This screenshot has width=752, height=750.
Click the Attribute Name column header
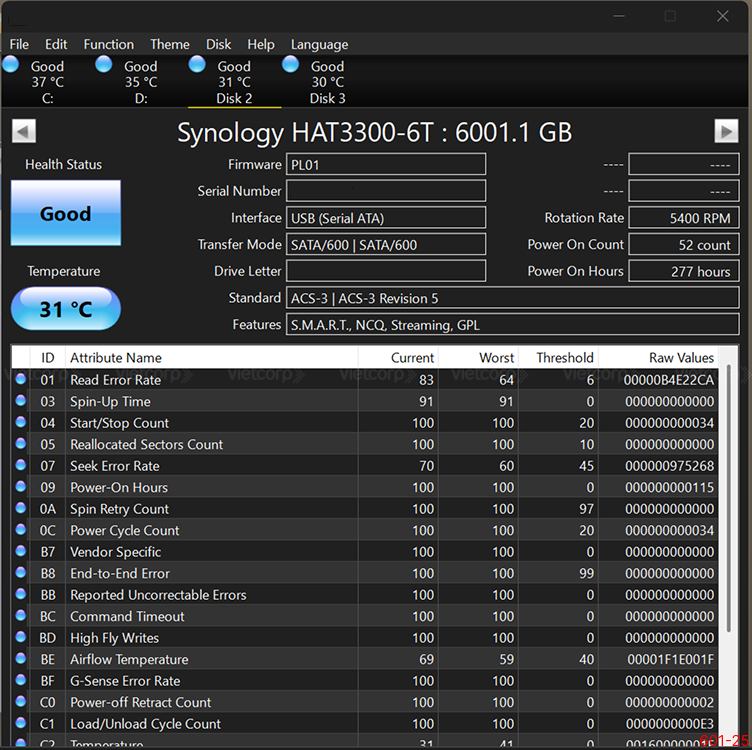[116, 357]
